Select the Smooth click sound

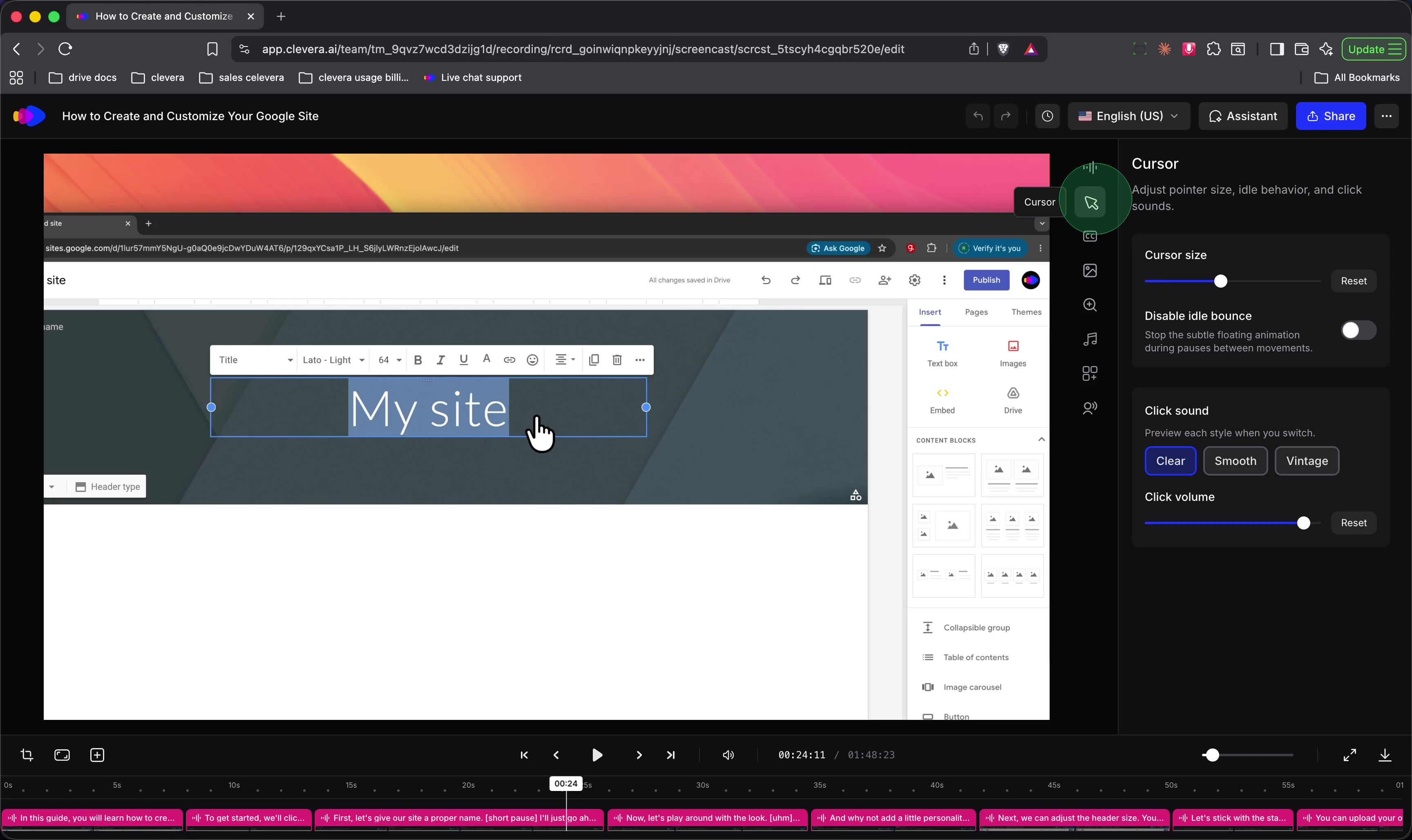click(1235, 461)
